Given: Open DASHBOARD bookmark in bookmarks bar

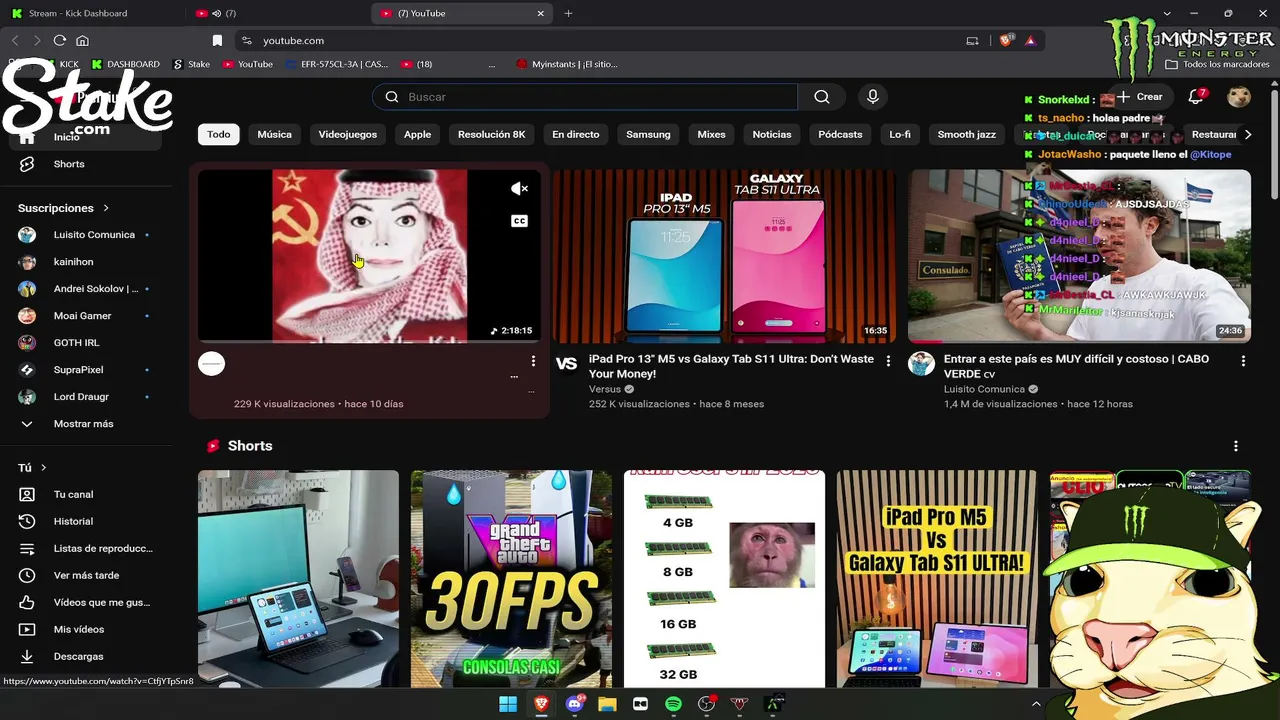Looking at the screenshot, I should coord(125,64).
